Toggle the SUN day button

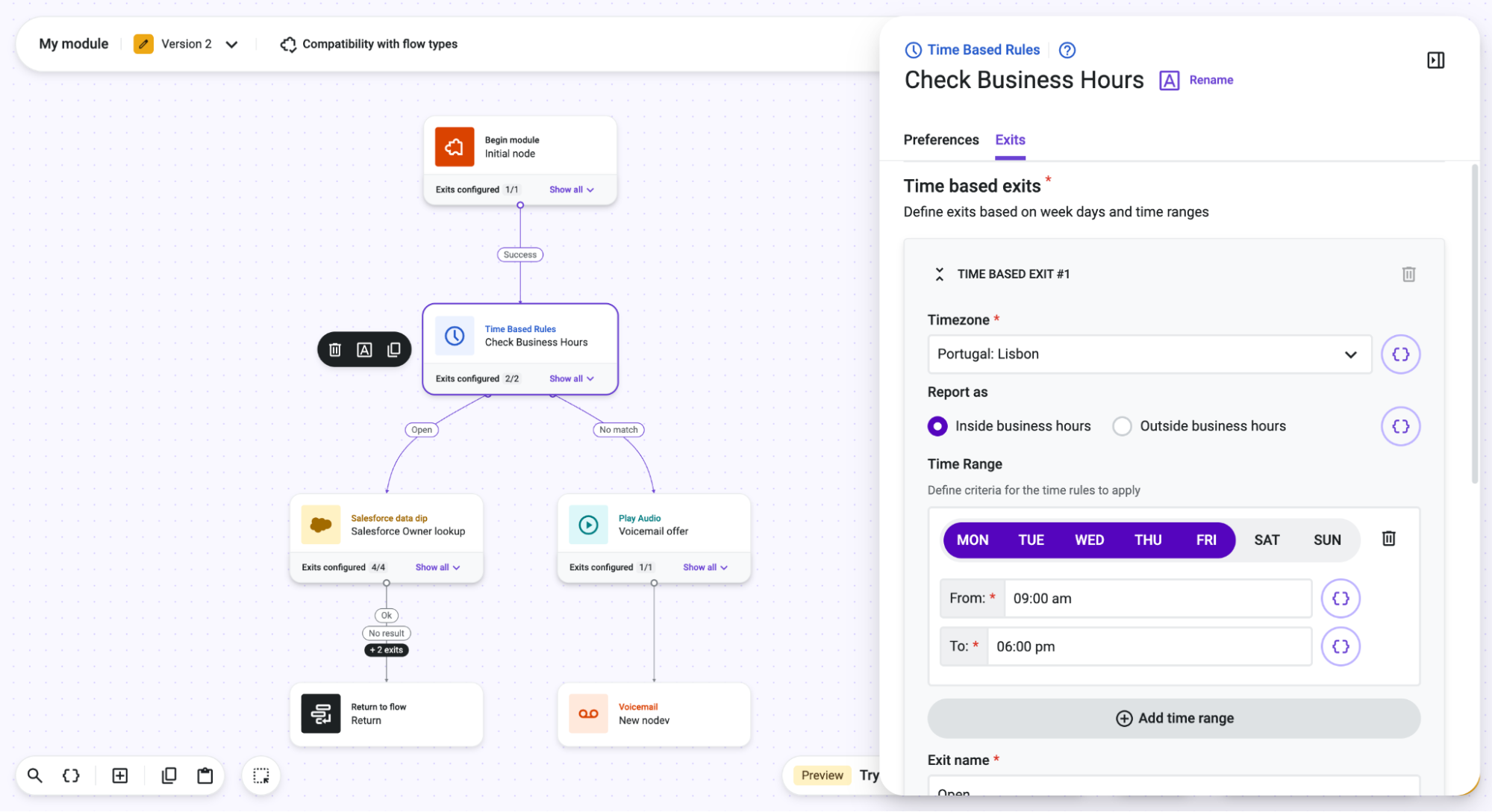pyautogui.click(x=1326, y=540)
